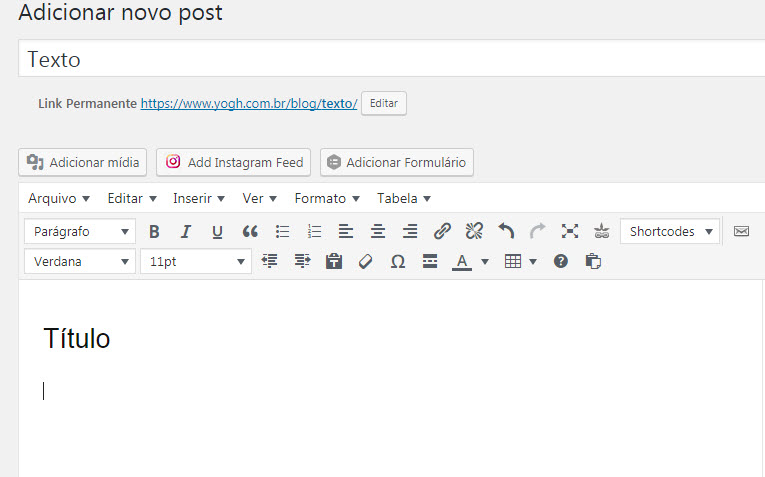Undo the last action

click(506, 231)
